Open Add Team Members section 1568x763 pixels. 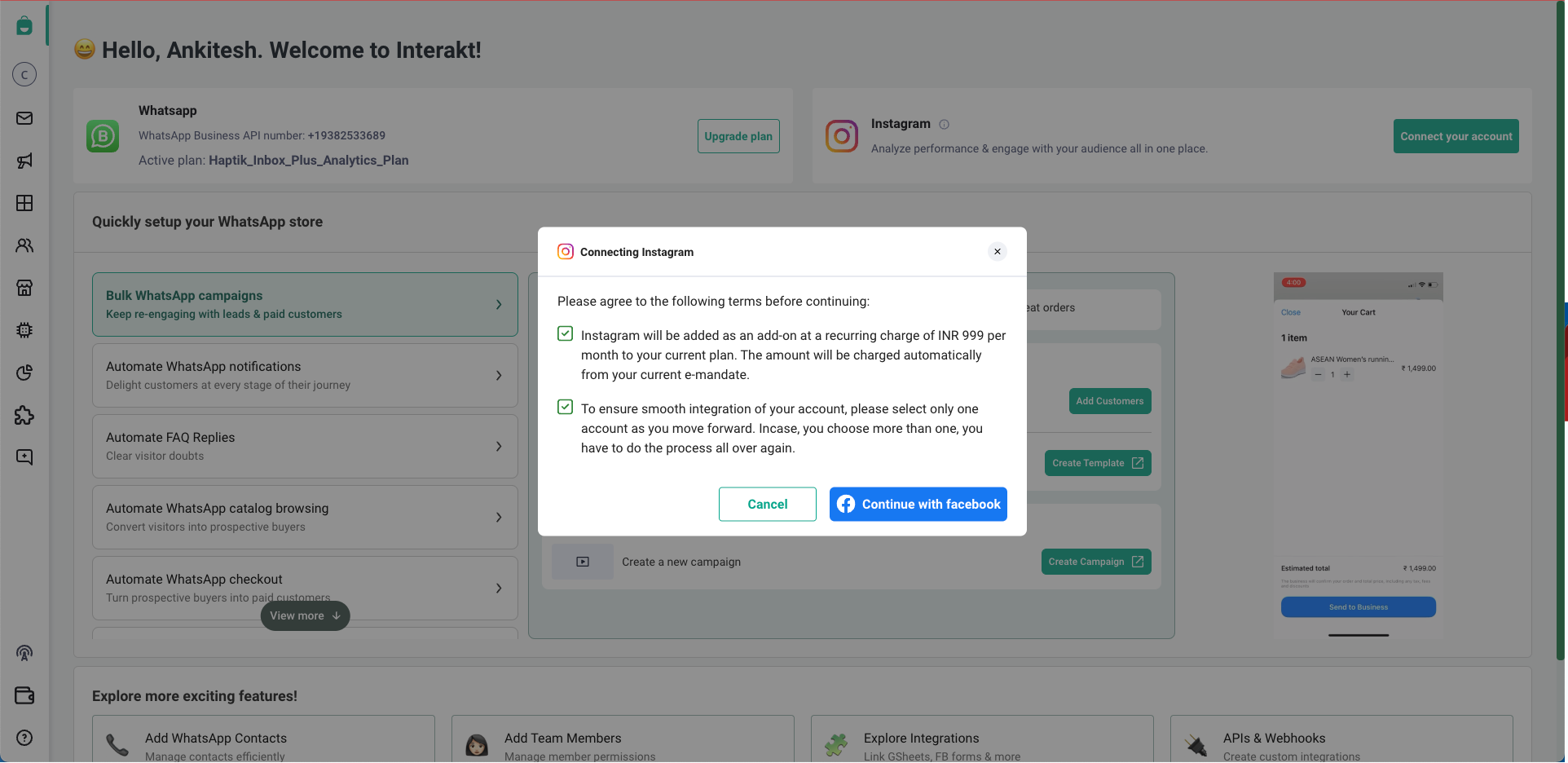click(x=562, y=738)
